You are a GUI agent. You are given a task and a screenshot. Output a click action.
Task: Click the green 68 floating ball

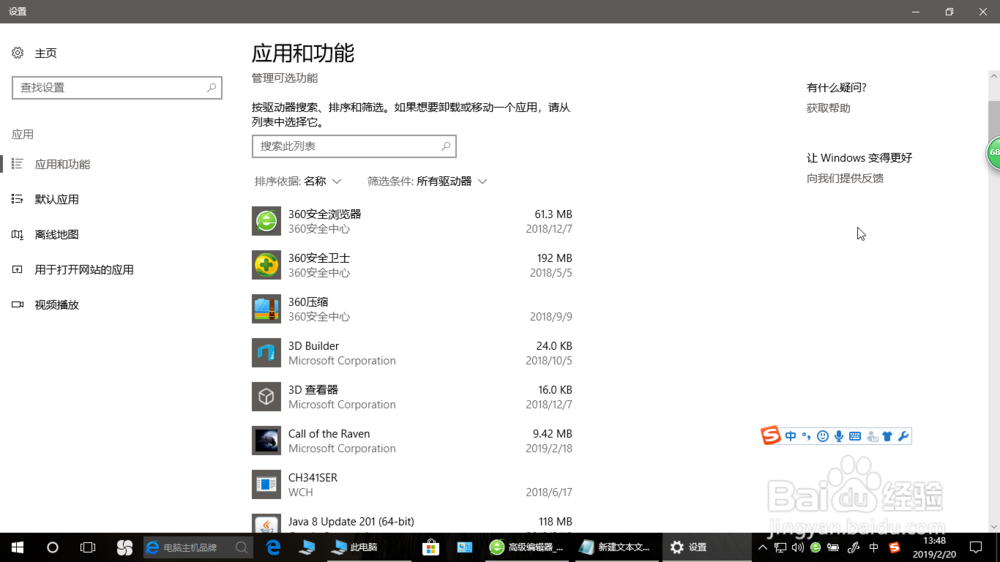[x=994, y=152]
